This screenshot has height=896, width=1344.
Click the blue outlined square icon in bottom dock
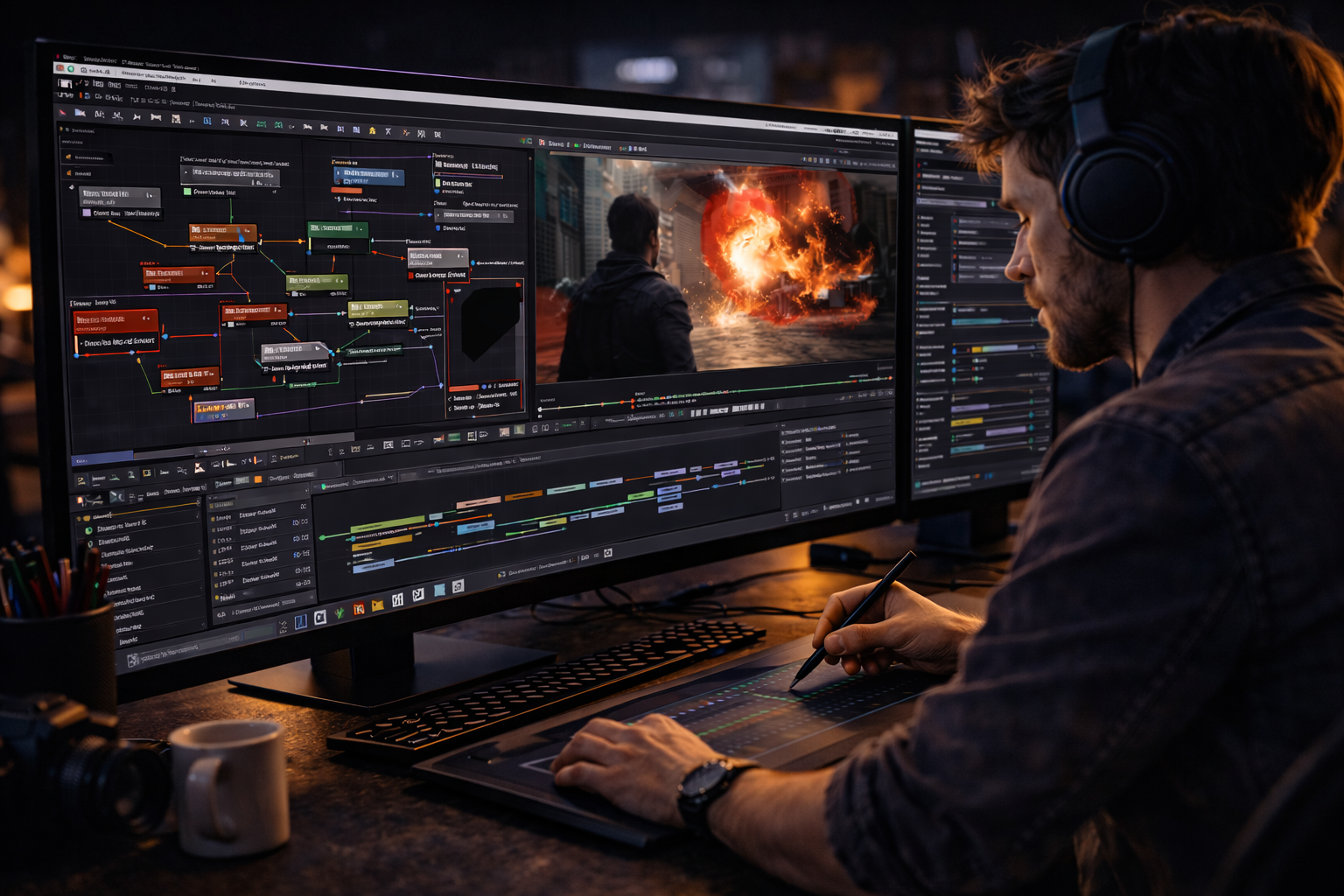tap(300, 622)
